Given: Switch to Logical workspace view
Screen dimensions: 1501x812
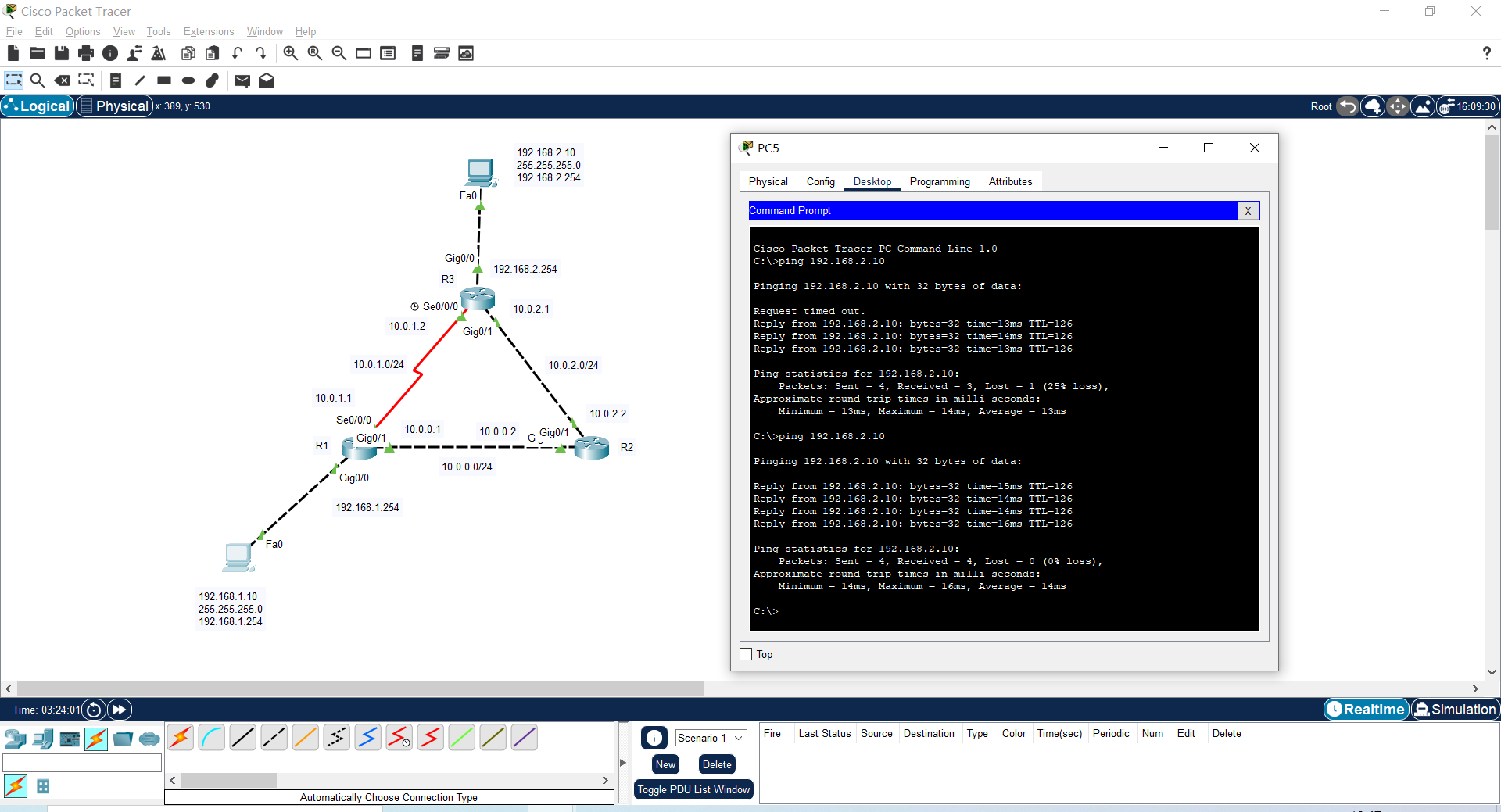Looking at the screenshot, I should point(38,106).
